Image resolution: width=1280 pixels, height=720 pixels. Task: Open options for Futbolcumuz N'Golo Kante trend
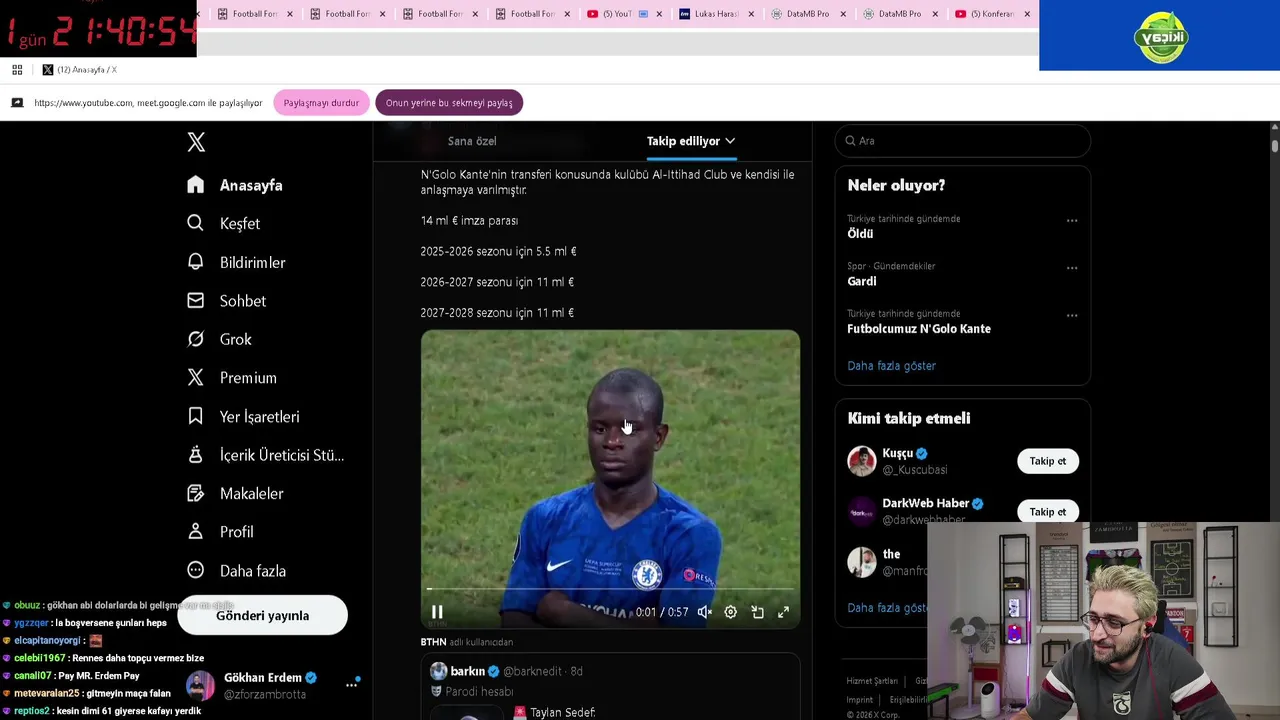click(1072, 316)
